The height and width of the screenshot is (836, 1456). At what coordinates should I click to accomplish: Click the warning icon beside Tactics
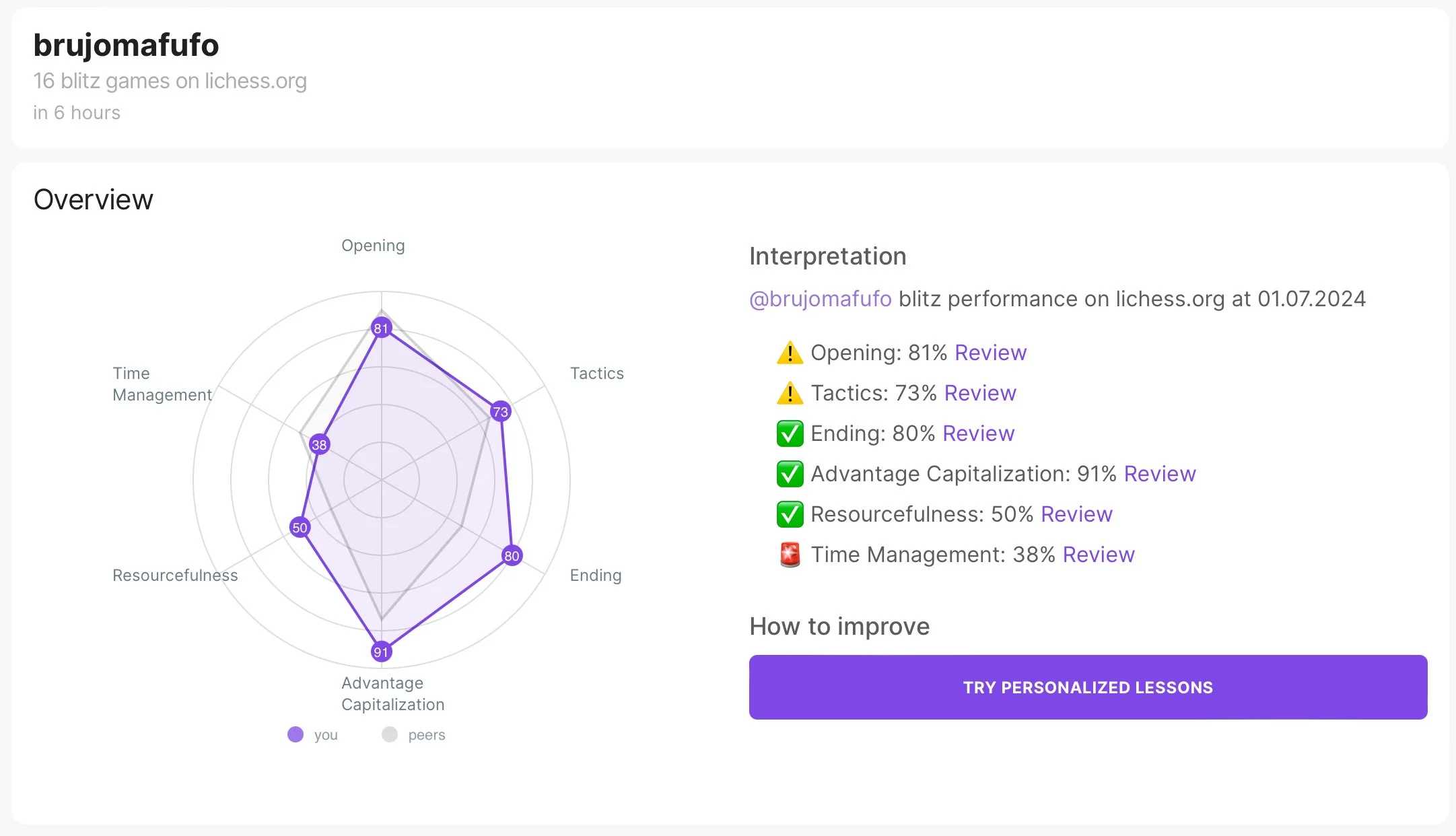[x=790, y=393]
